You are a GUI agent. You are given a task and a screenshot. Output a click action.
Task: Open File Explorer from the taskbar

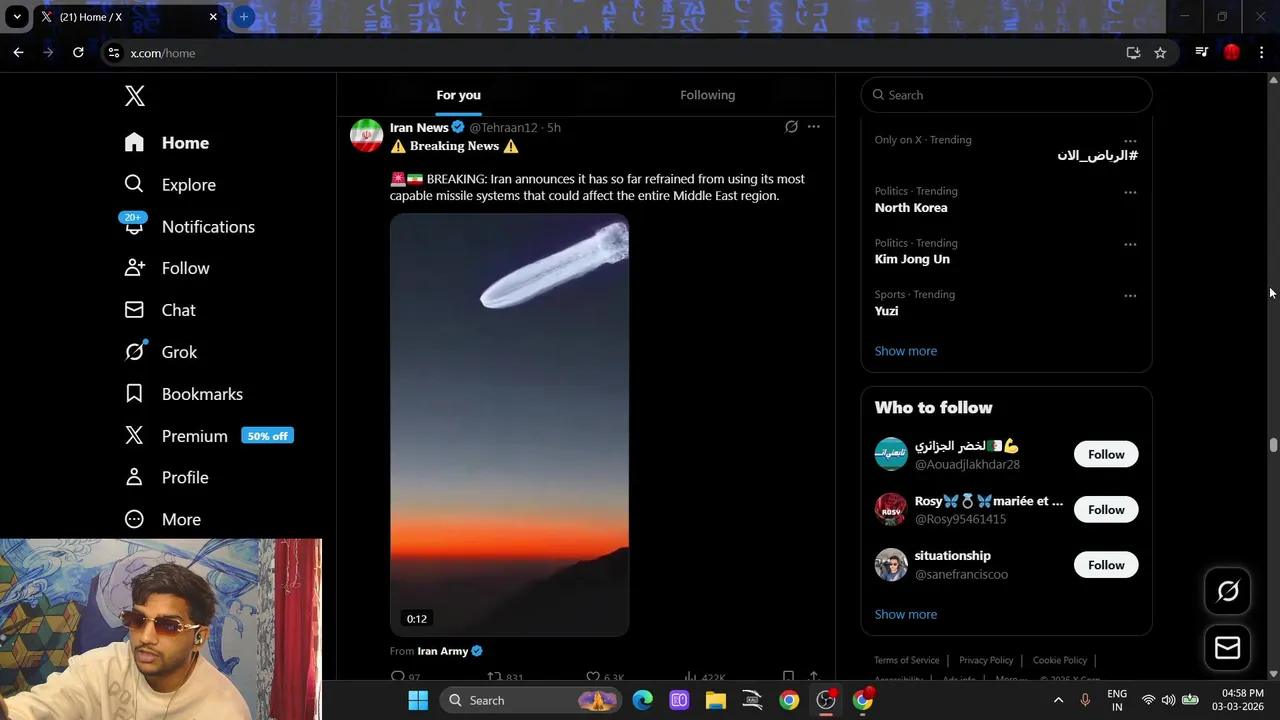pyautogui.click(x=715, y=700)
